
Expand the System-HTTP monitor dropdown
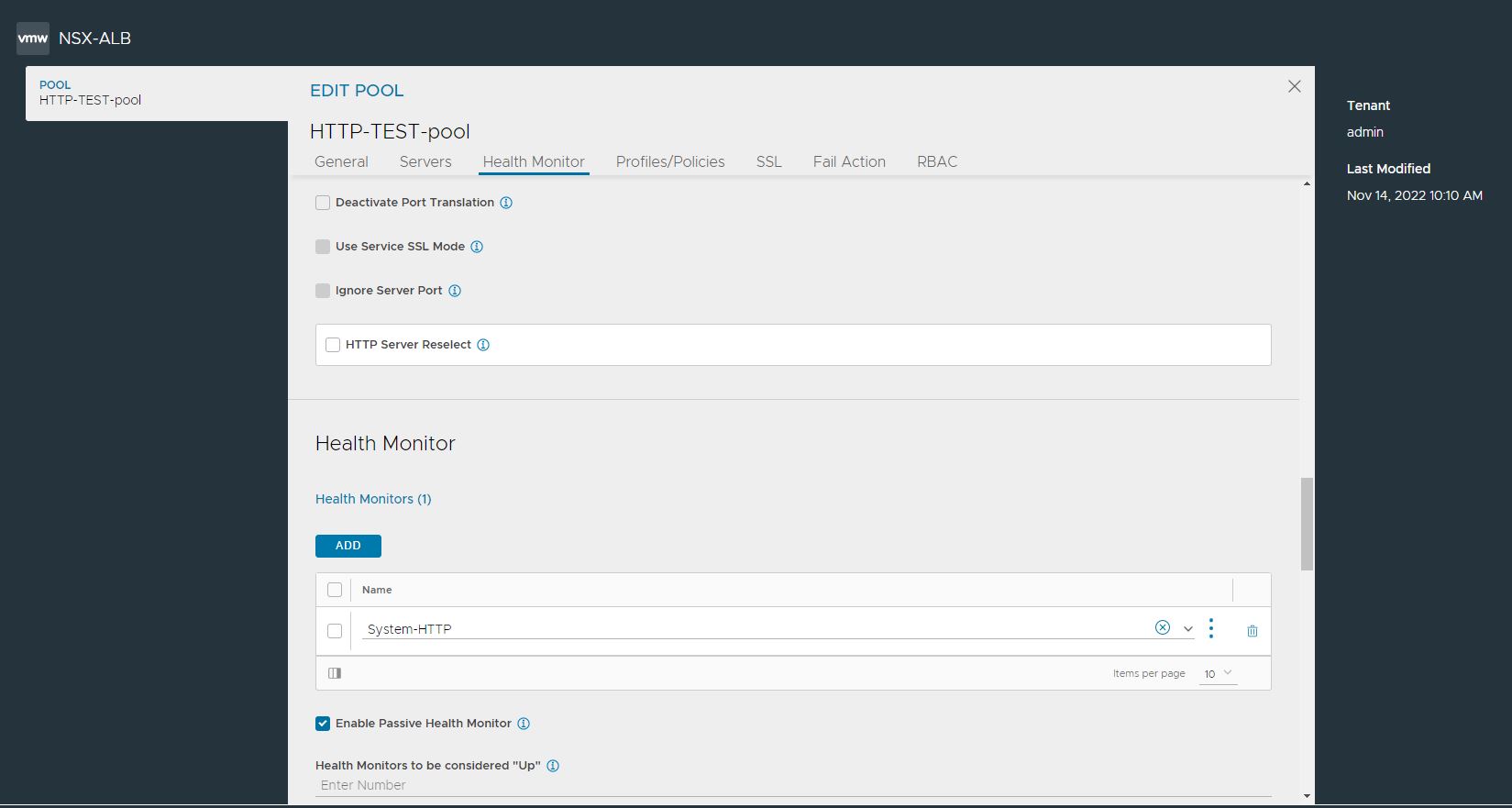click(1188, 629)
